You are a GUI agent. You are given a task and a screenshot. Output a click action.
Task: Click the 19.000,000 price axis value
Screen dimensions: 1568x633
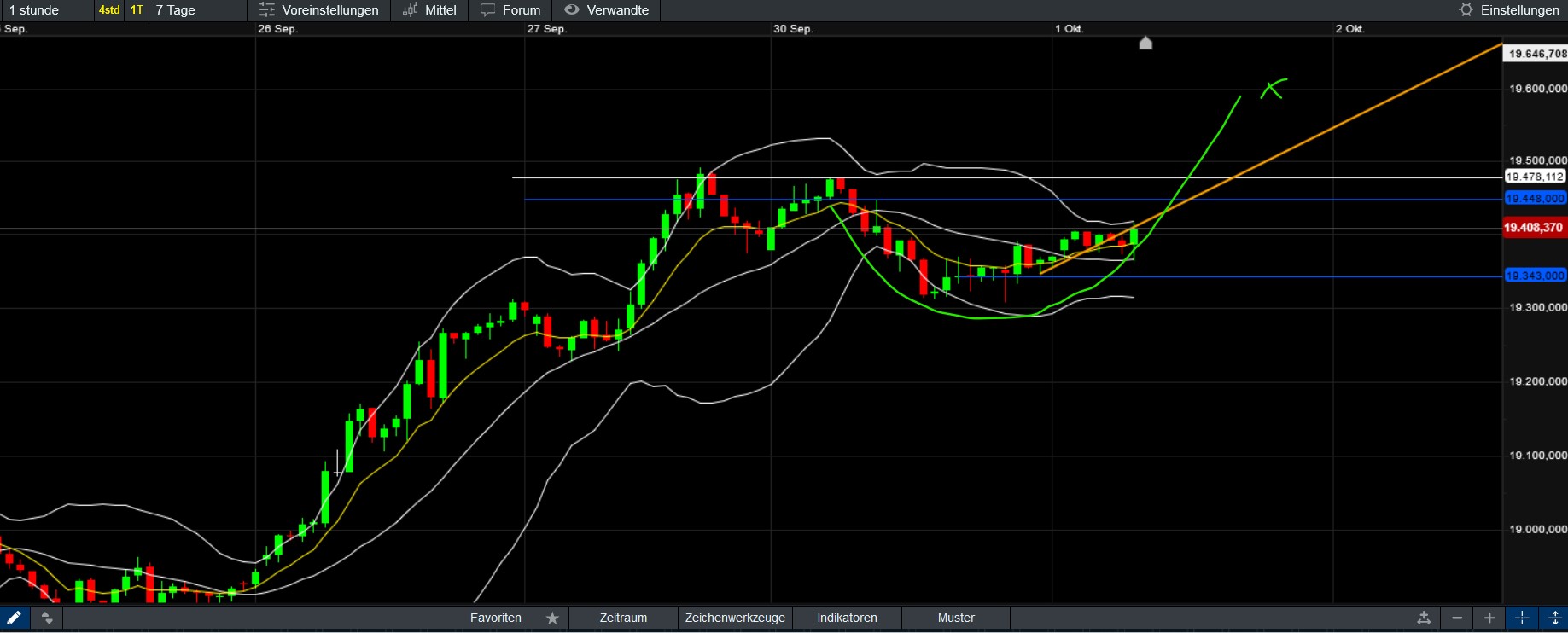click(x=1538, y=530)
